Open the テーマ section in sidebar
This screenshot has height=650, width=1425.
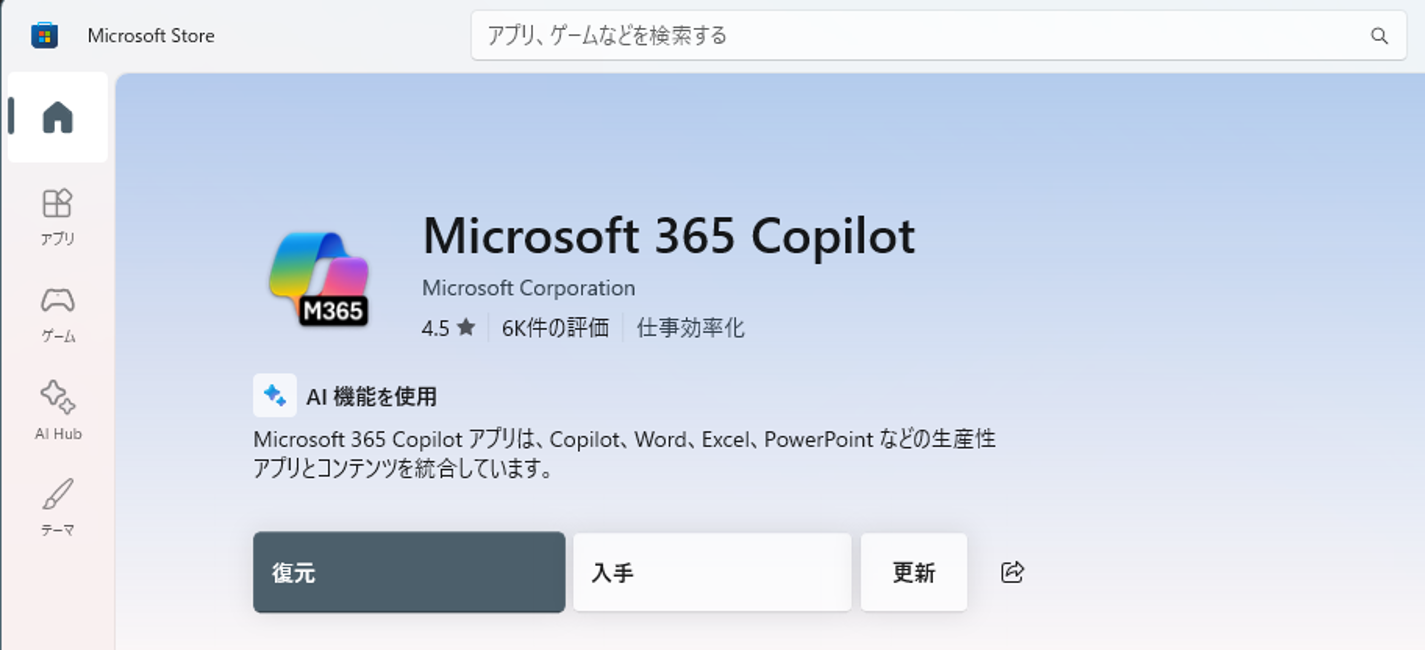tap(57, 508)
